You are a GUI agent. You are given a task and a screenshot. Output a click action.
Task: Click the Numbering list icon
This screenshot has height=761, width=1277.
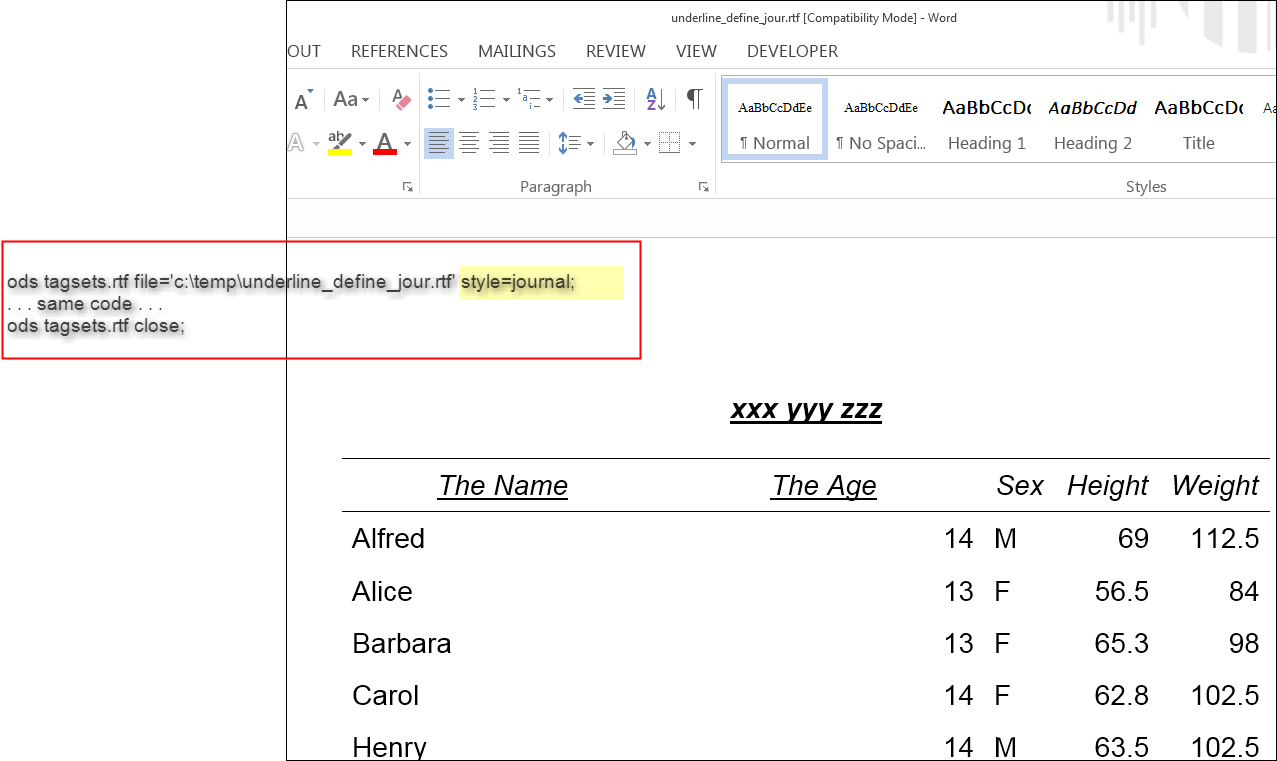(484, 99)
